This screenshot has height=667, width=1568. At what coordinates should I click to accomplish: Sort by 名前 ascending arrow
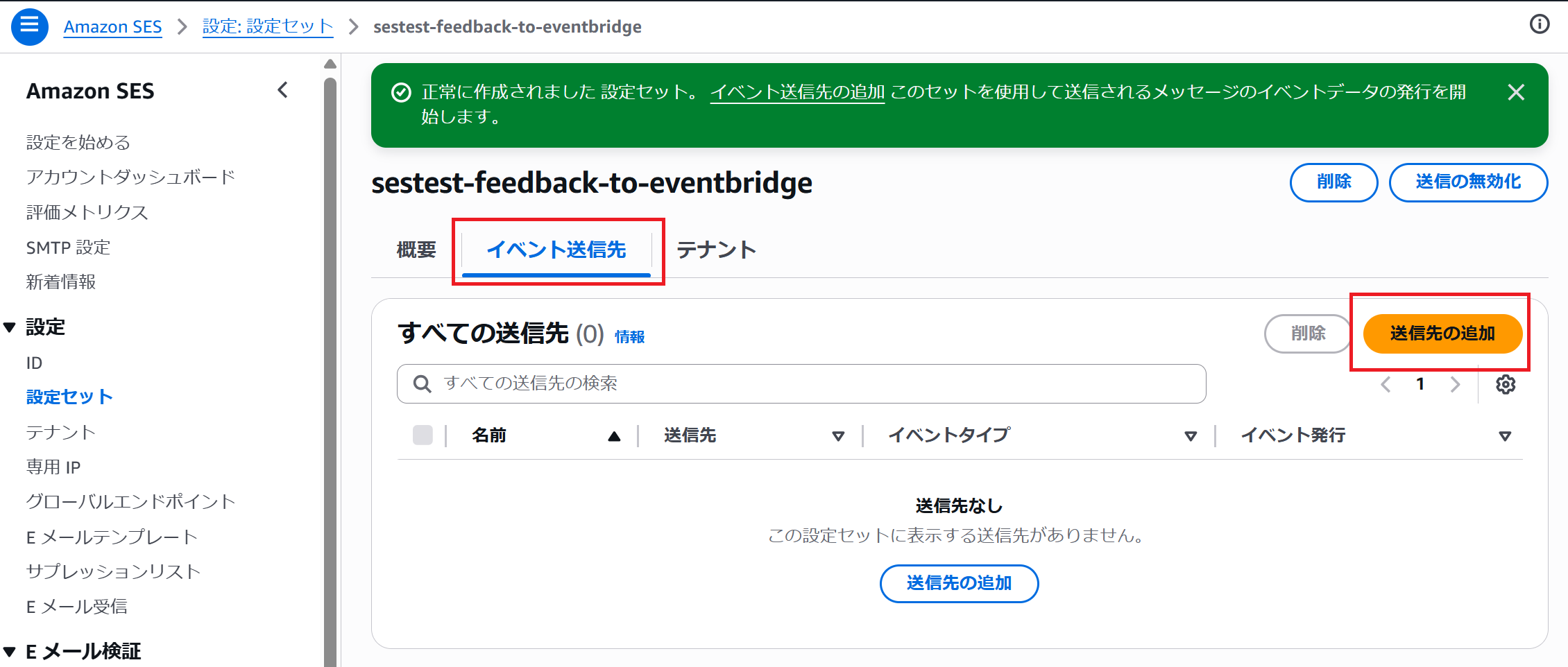614,436
